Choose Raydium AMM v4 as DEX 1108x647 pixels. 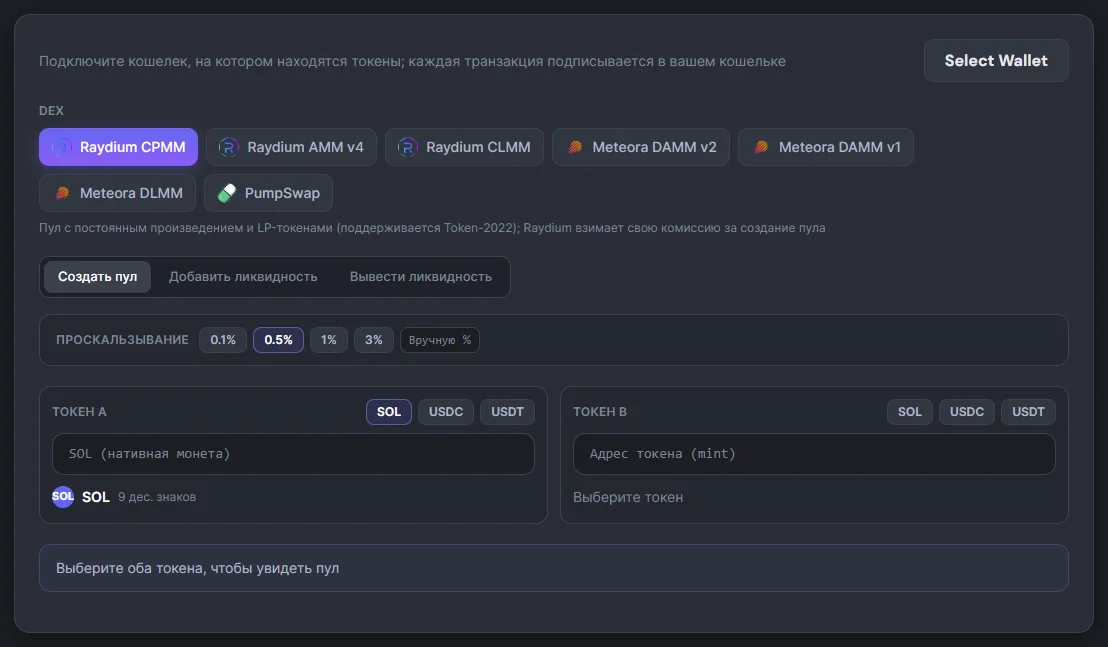click(291, 147)
